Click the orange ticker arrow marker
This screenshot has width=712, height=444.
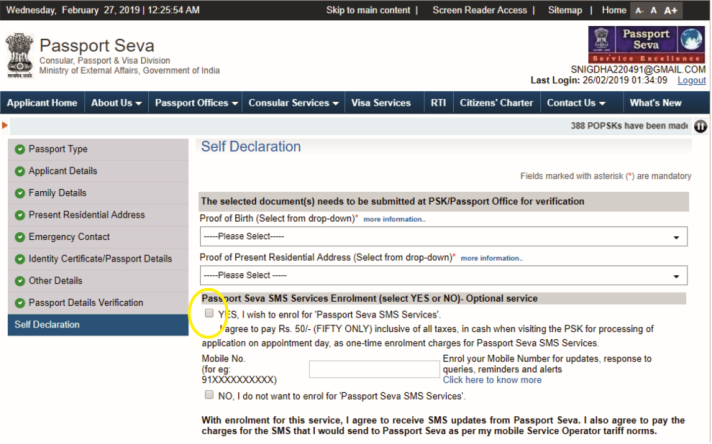click(x=5, y=125)
